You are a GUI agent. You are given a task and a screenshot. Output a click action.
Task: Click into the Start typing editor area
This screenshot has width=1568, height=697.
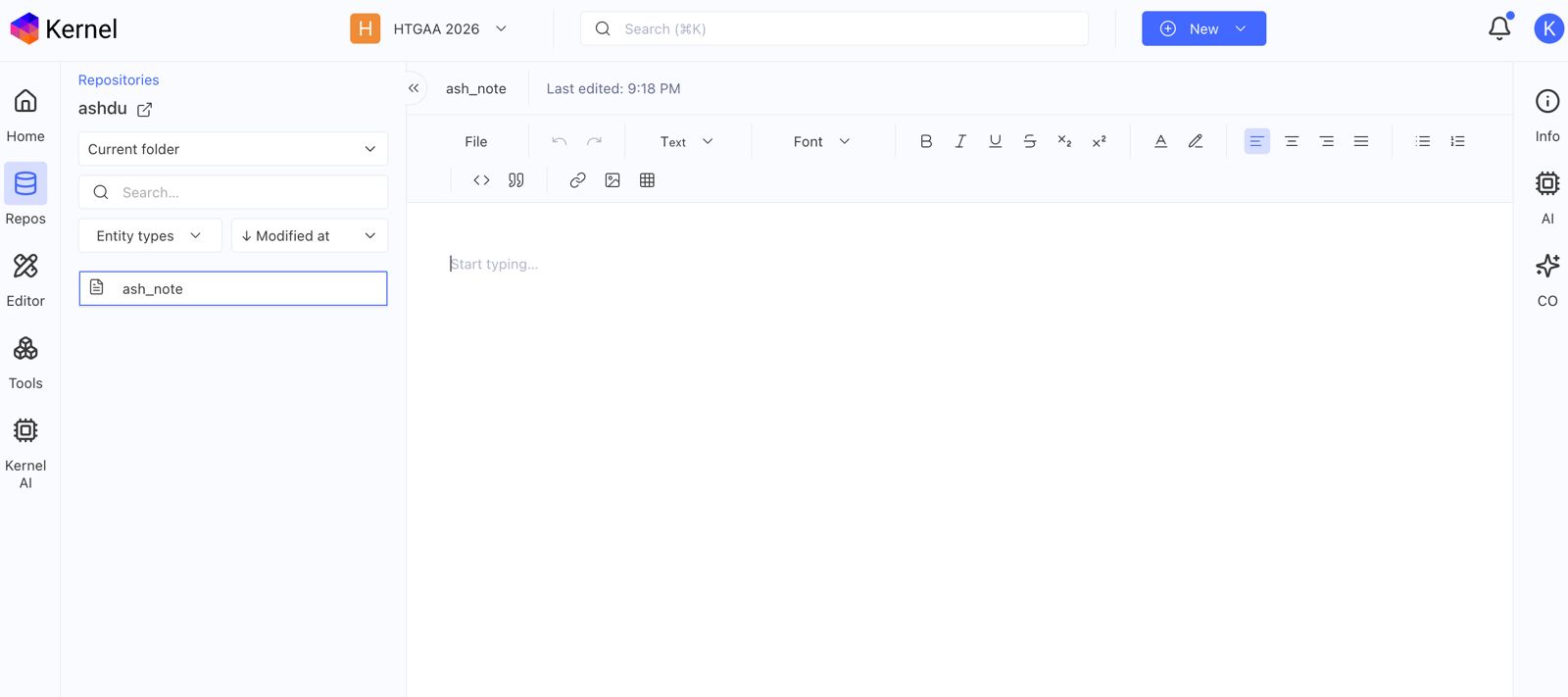coord(494,264)
